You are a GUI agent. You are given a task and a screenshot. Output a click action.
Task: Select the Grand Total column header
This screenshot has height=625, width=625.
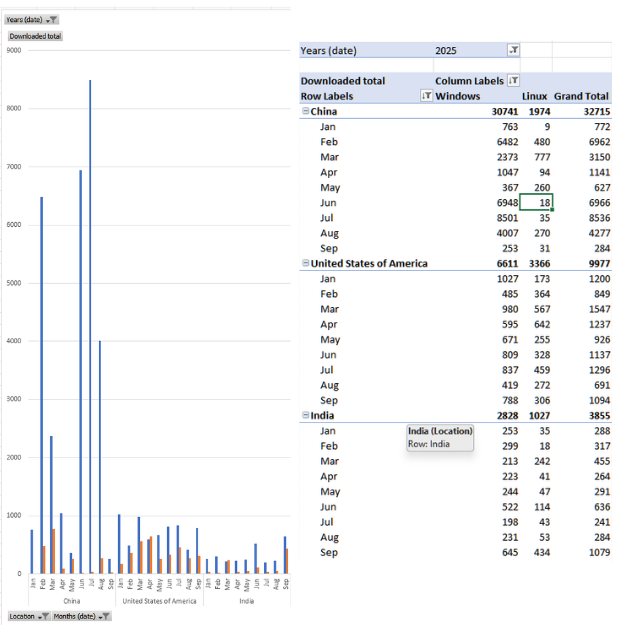(581, 96)
